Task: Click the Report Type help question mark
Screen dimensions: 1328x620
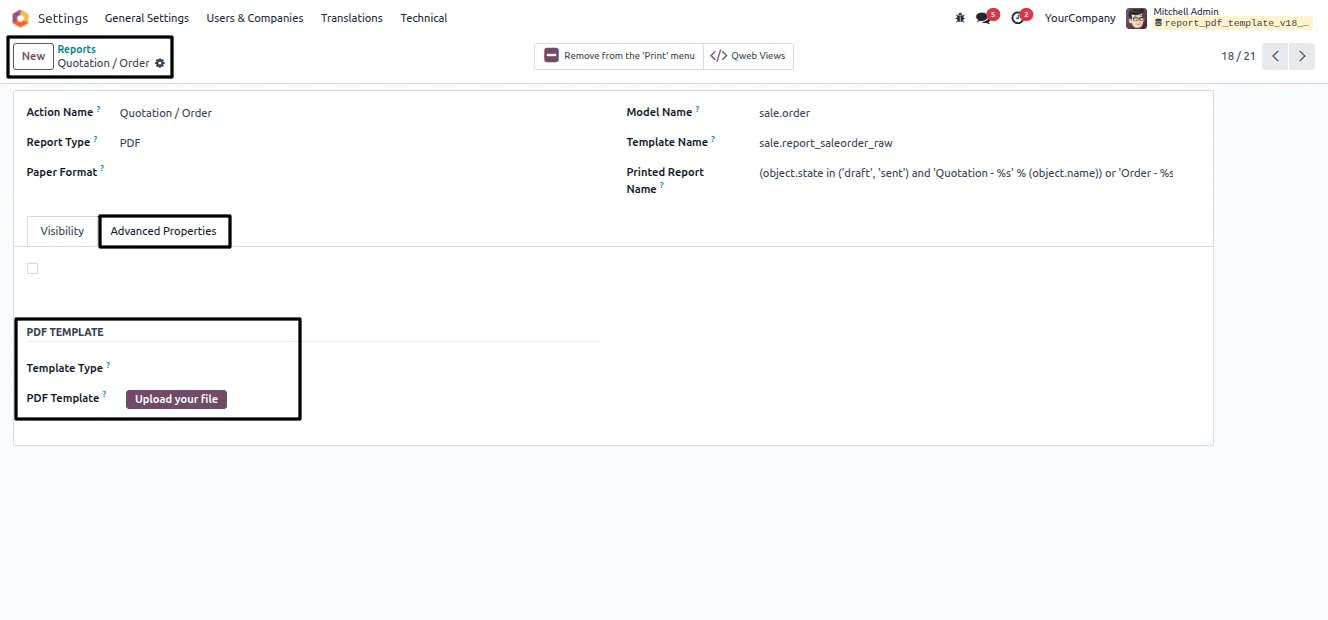Action: (x=96, y=139)
